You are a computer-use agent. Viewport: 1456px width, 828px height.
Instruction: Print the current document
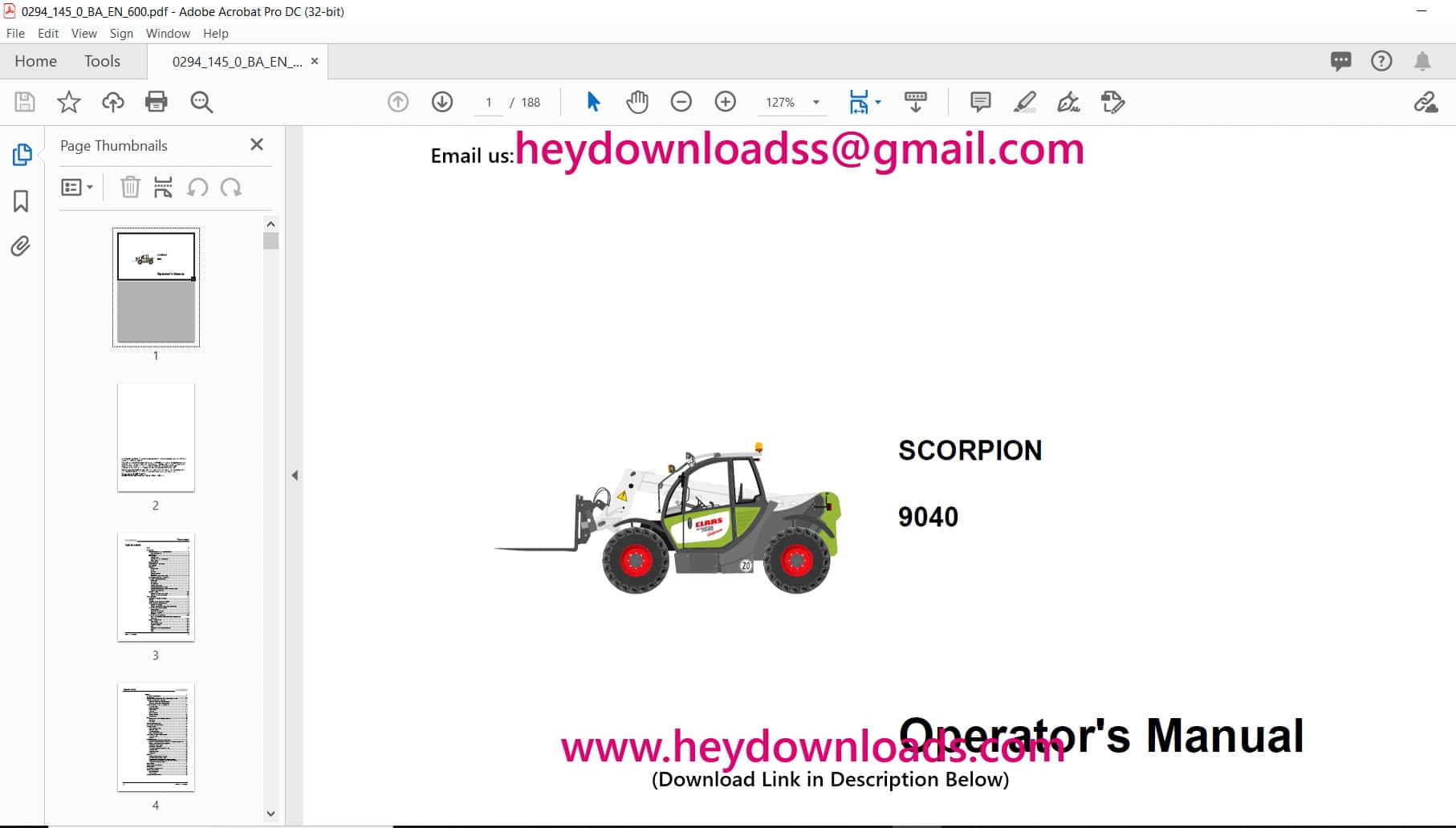pyautogui.click(x=157, y=102)
